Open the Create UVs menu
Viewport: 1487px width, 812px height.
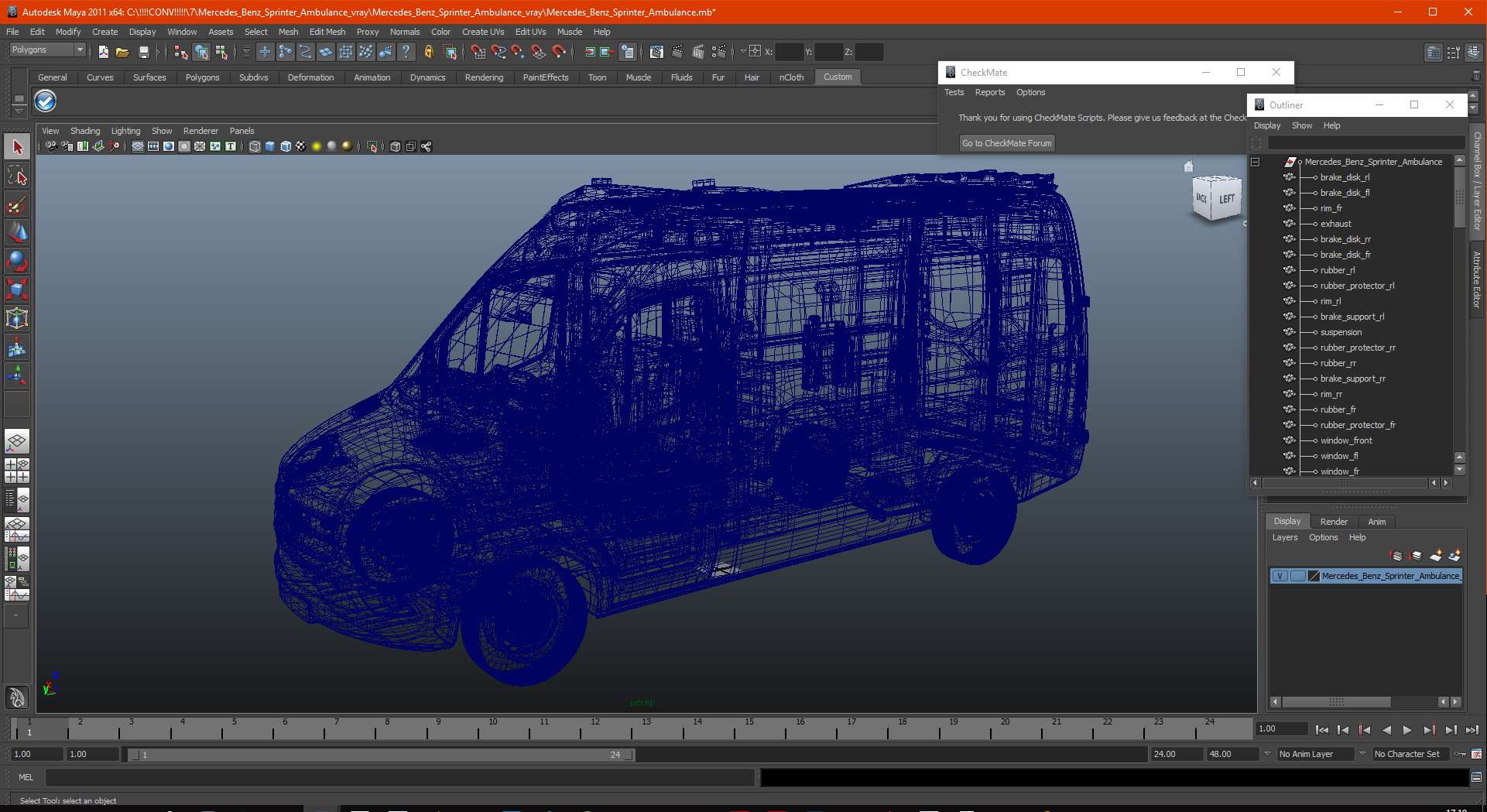pyautogui.click(x=483, y=32)
